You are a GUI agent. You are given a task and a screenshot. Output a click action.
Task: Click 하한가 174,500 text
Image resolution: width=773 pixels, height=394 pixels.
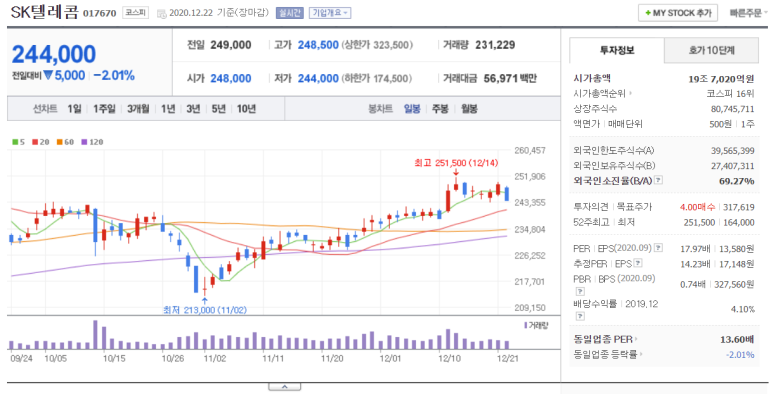point(377,78)
